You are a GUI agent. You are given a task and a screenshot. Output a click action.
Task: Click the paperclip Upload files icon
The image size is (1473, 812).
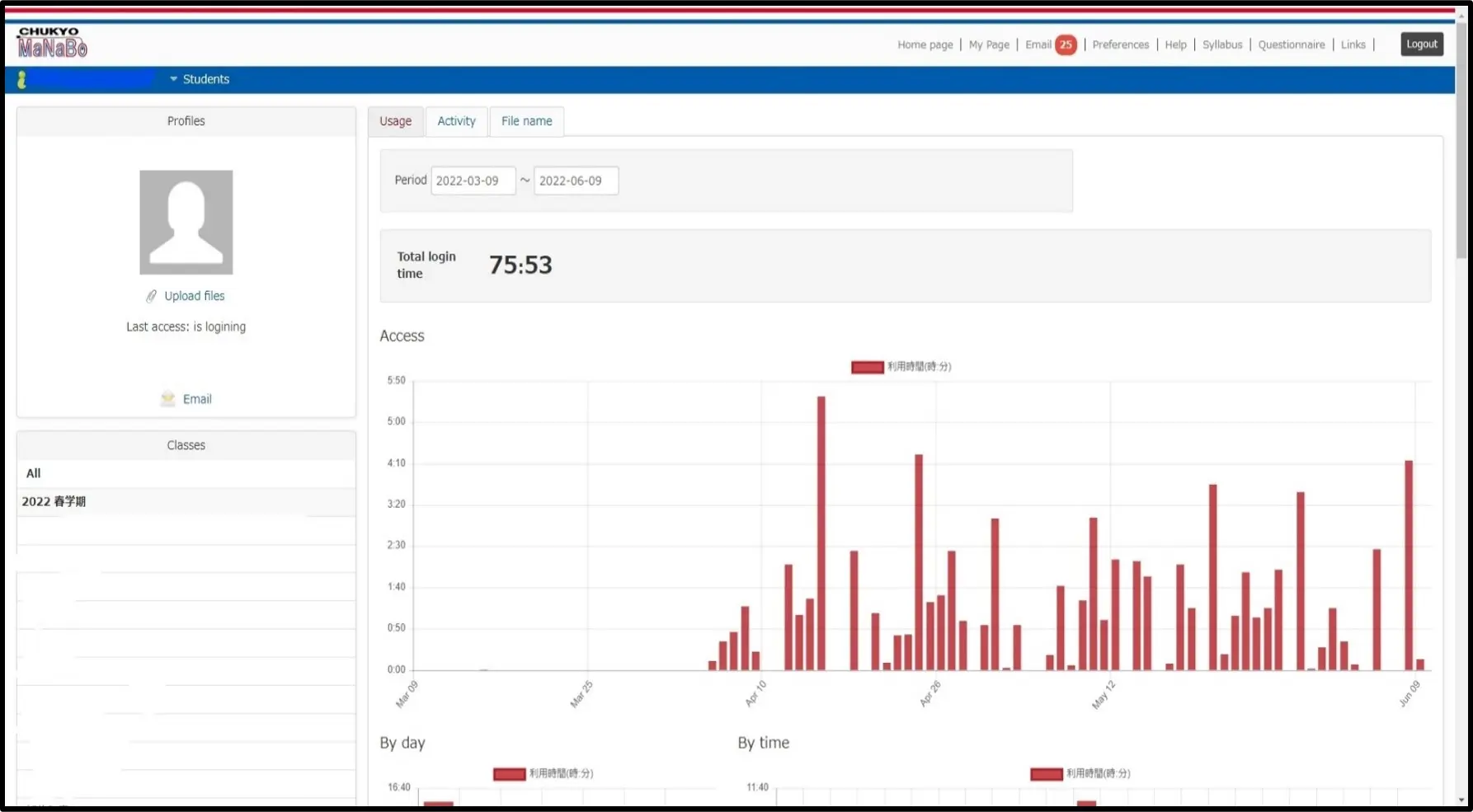(x=152, y=296)
